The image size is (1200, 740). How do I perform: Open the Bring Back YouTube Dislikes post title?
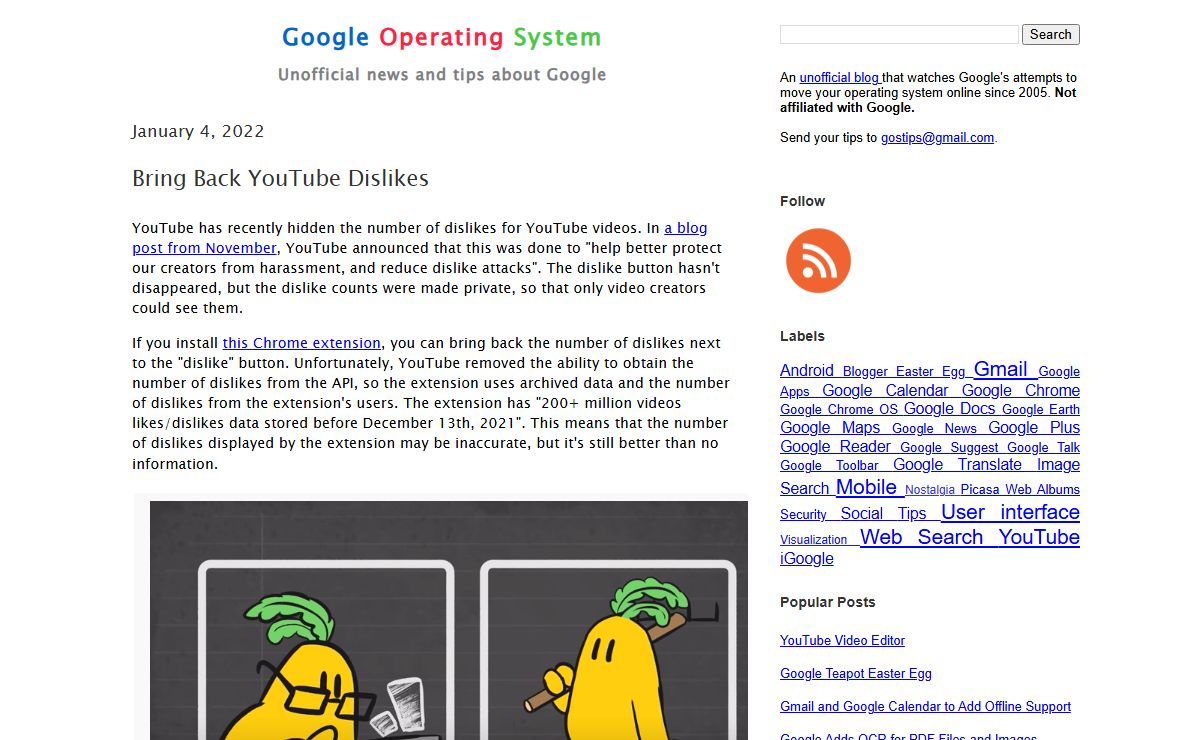280,178
